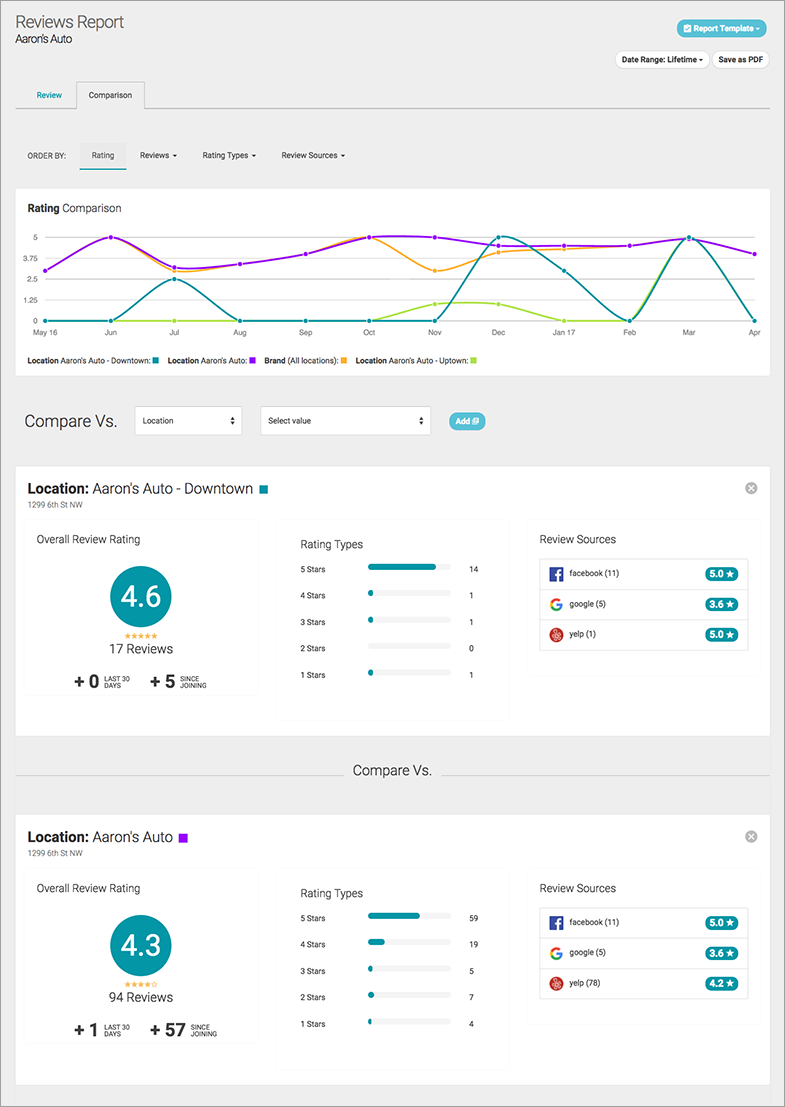Image resolution: width=785 pixels, height=1107 pixels.
Task: Click the 5 Stars bar showing 59
Action: pyautogui.click(x=409, y=915)
